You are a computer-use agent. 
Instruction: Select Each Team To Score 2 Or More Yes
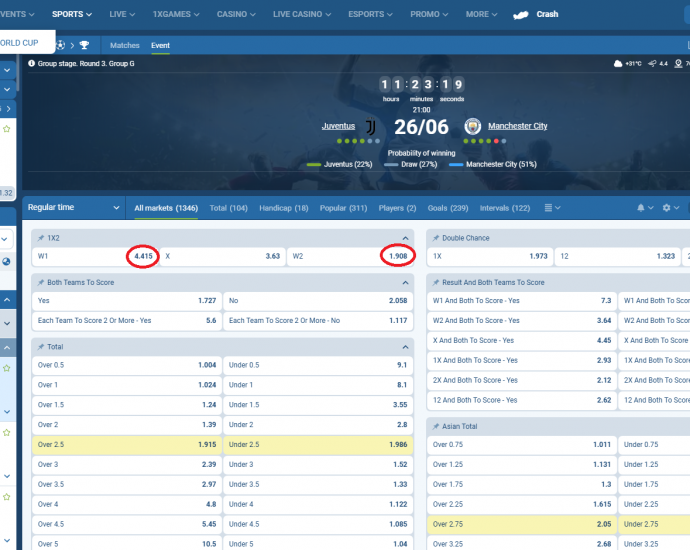127,320
